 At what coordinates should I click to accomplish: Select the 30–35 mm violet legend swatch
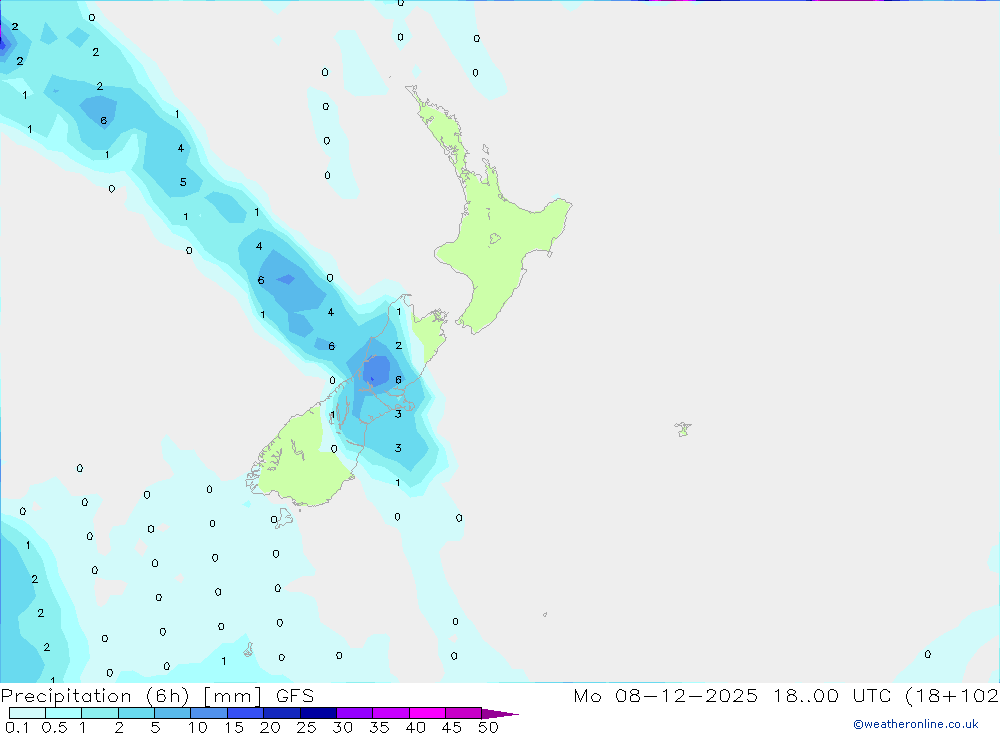355,713
